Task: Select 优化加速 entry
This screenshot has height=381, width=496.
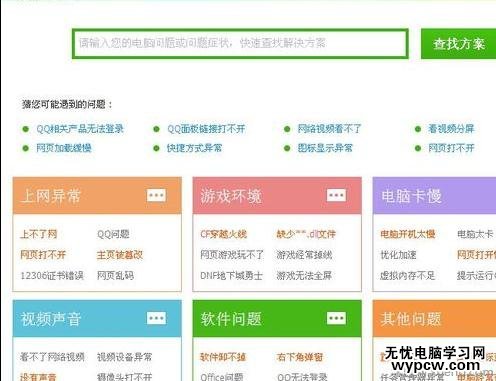Action: pyautogui.click(x=398, y=255)
